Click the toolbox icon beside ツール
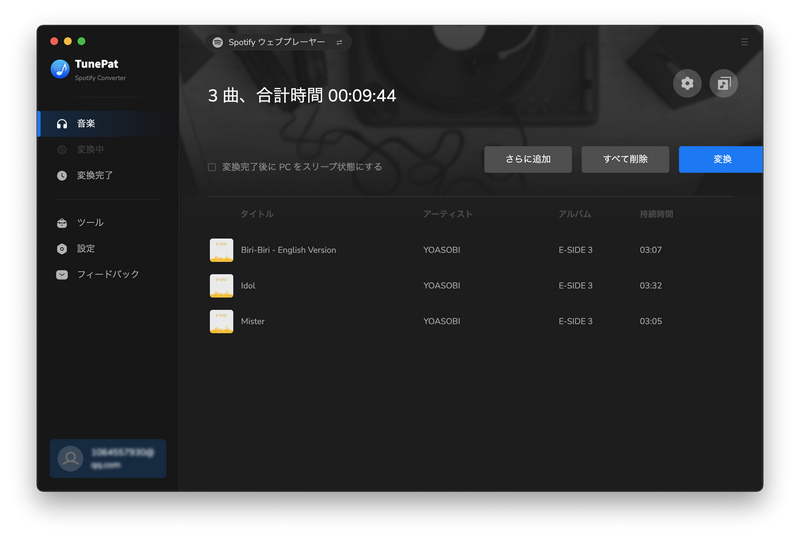 [x=62, y=223]
